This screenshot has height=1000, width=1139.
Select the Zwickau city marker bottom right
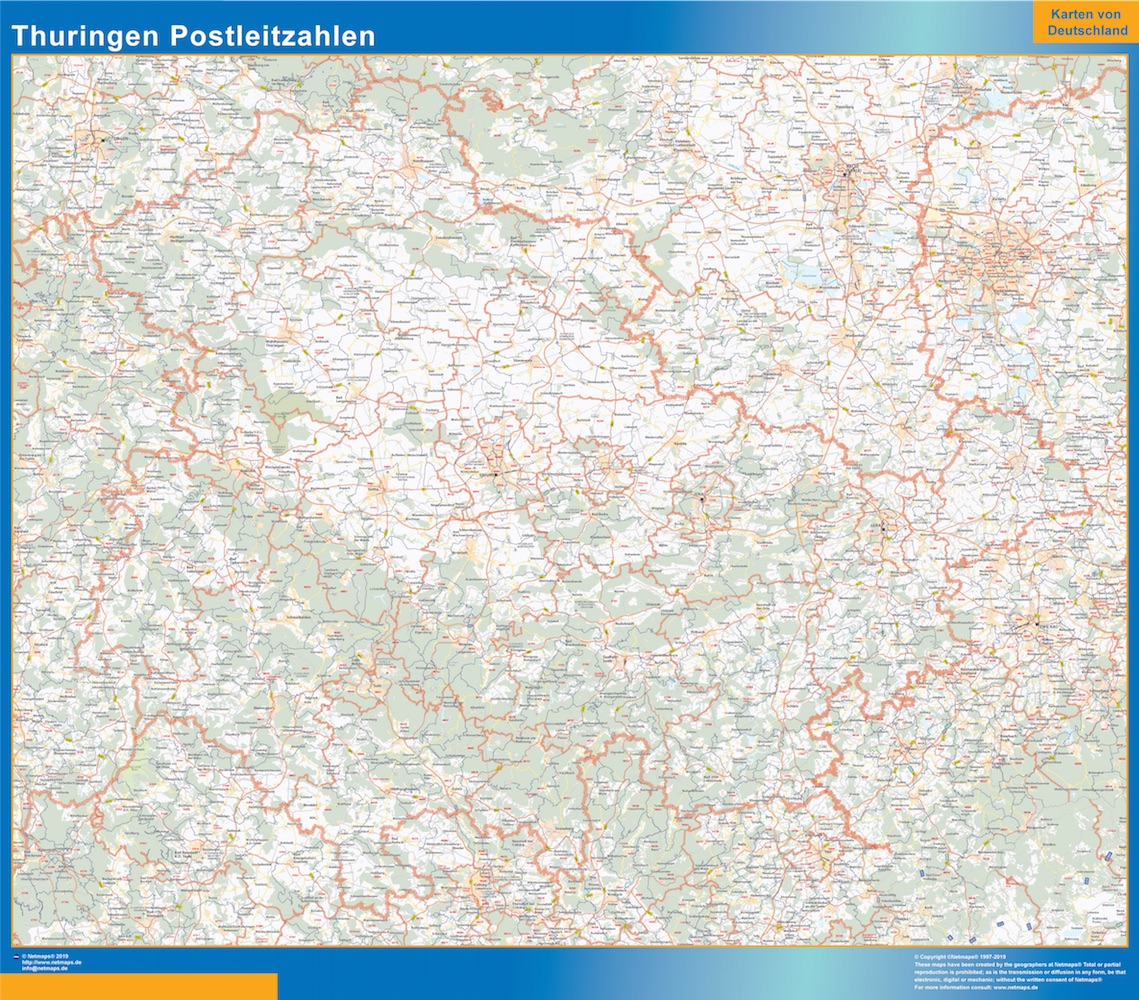[x=1037, y=624]
